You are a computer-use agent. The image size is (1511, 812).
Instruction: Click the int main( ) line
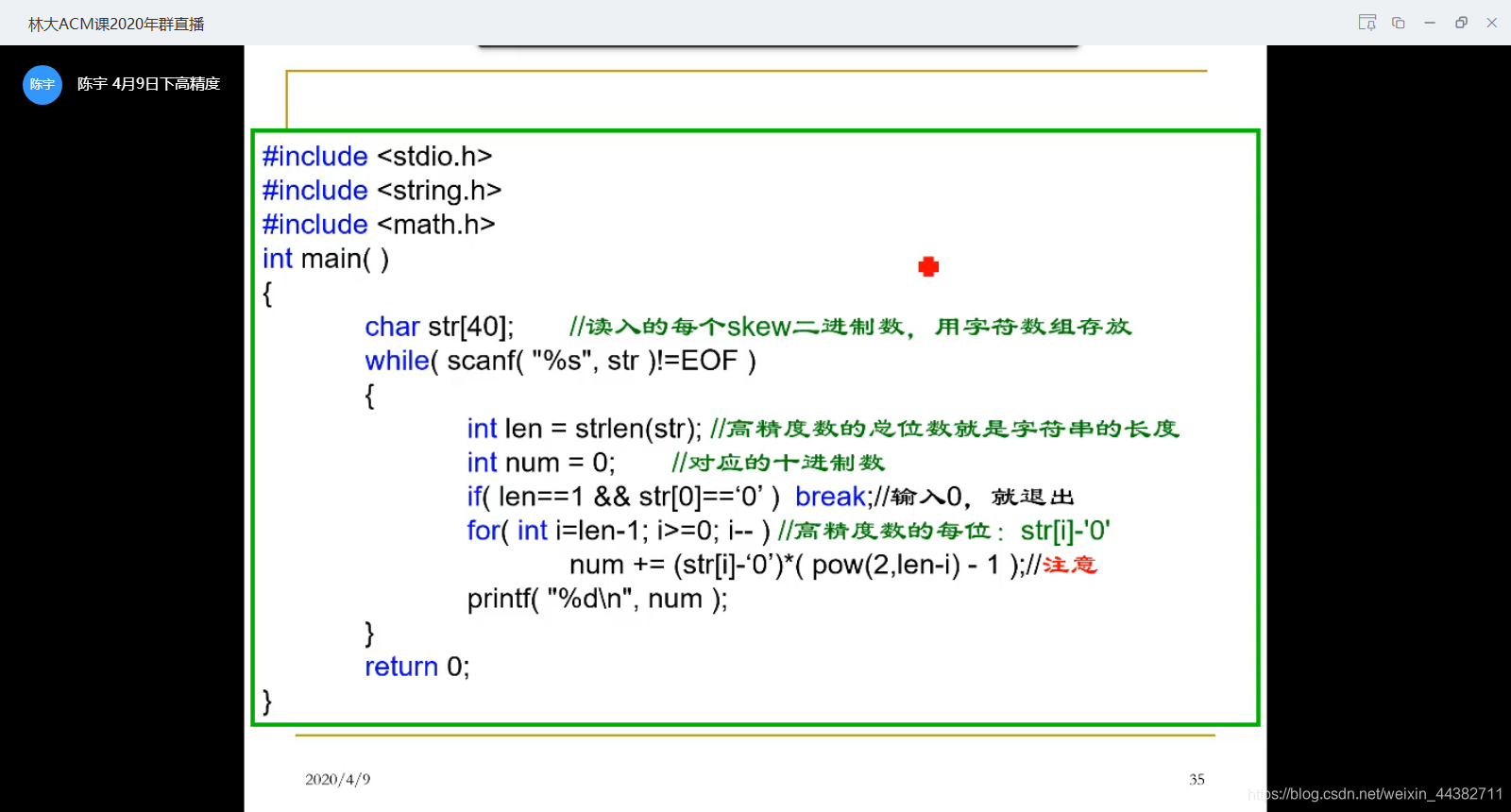326,258
